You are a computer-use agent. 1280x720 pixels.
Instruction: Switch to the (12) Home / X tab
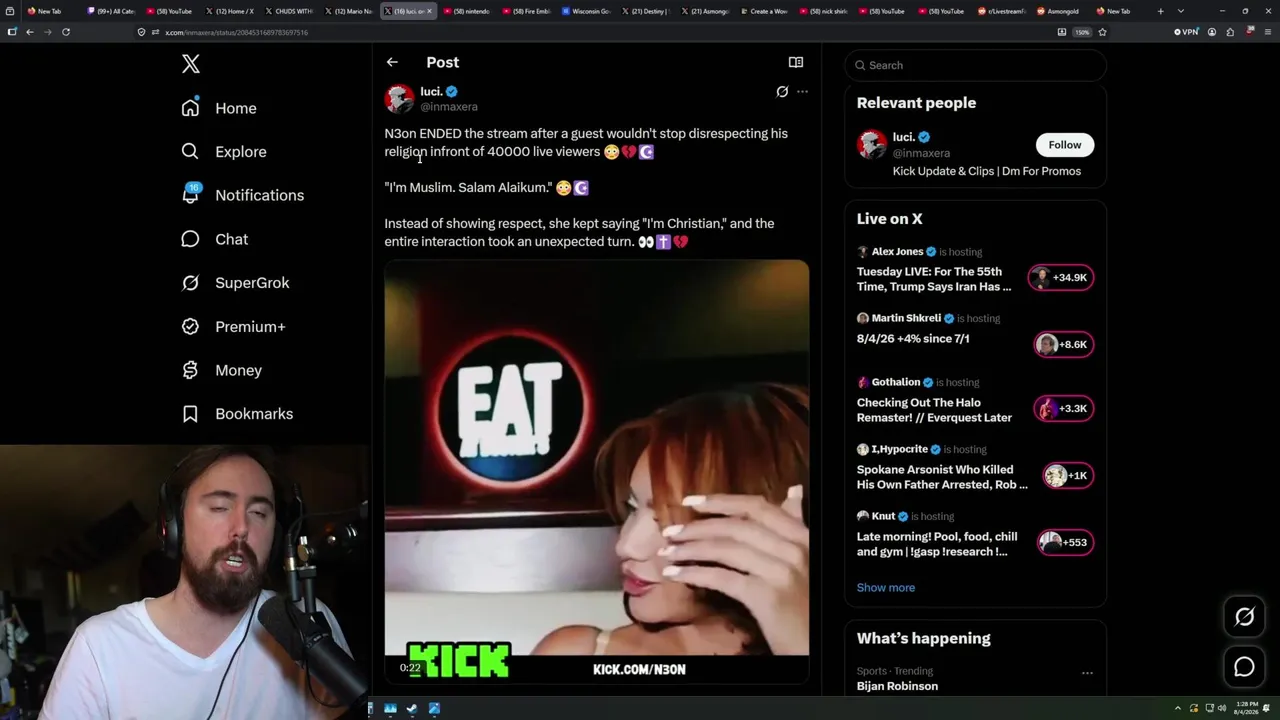(229, 11)
